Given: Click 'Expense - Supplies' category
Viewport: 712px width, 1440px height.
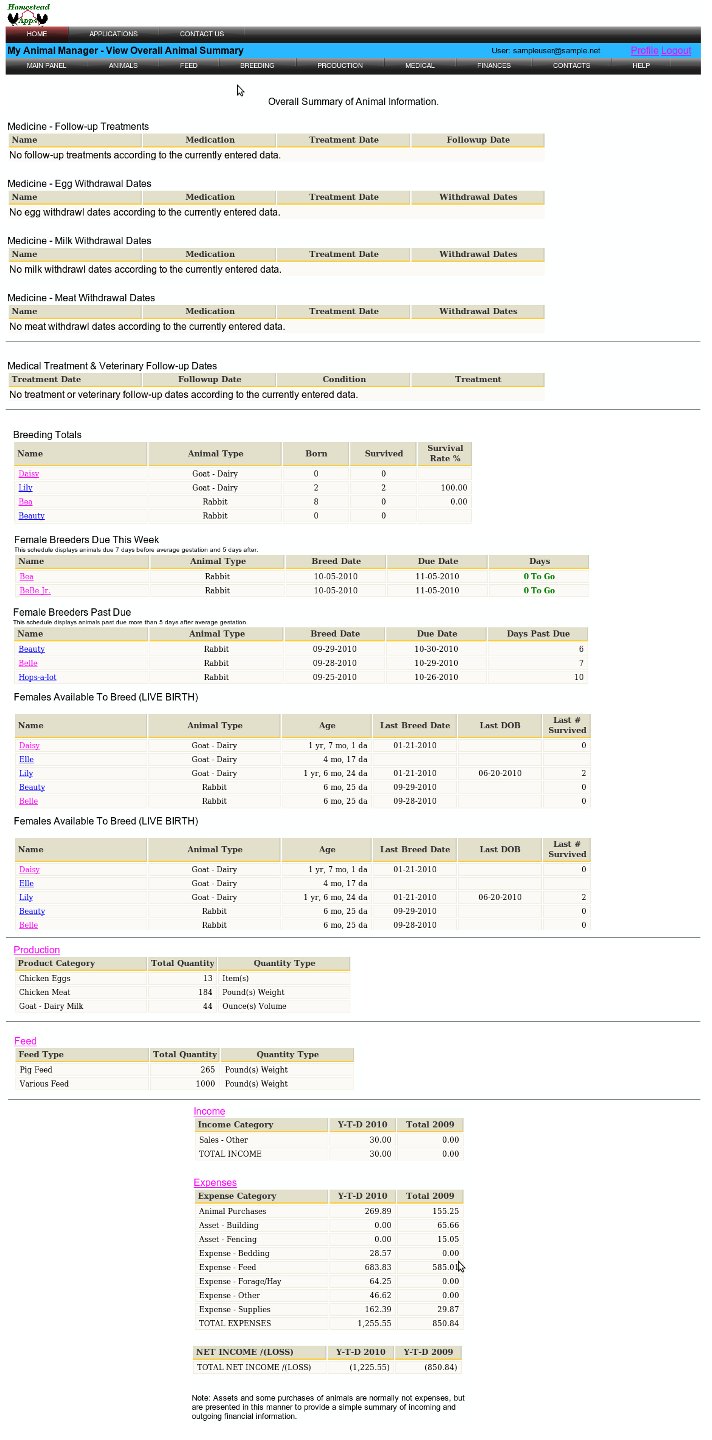Looking at the screenshot, I should pos(262,1308).
